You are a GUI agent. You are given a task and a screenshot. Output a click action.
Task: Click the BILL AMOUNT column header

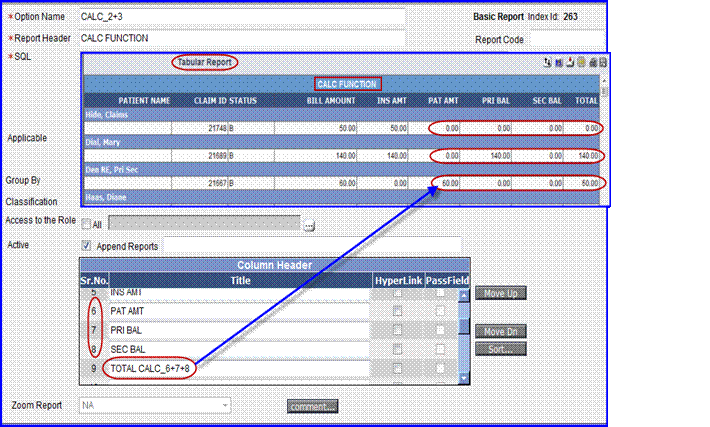pyautogui.click(x=331, y=101)
